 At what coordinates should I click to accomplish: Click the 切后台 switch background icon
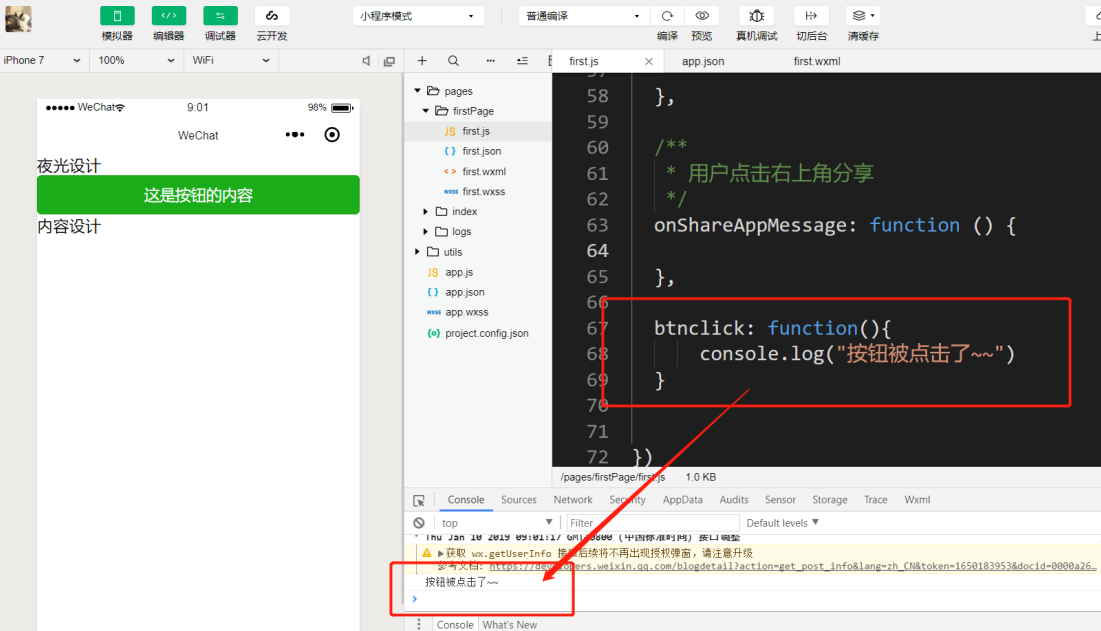tap(811, 15)
